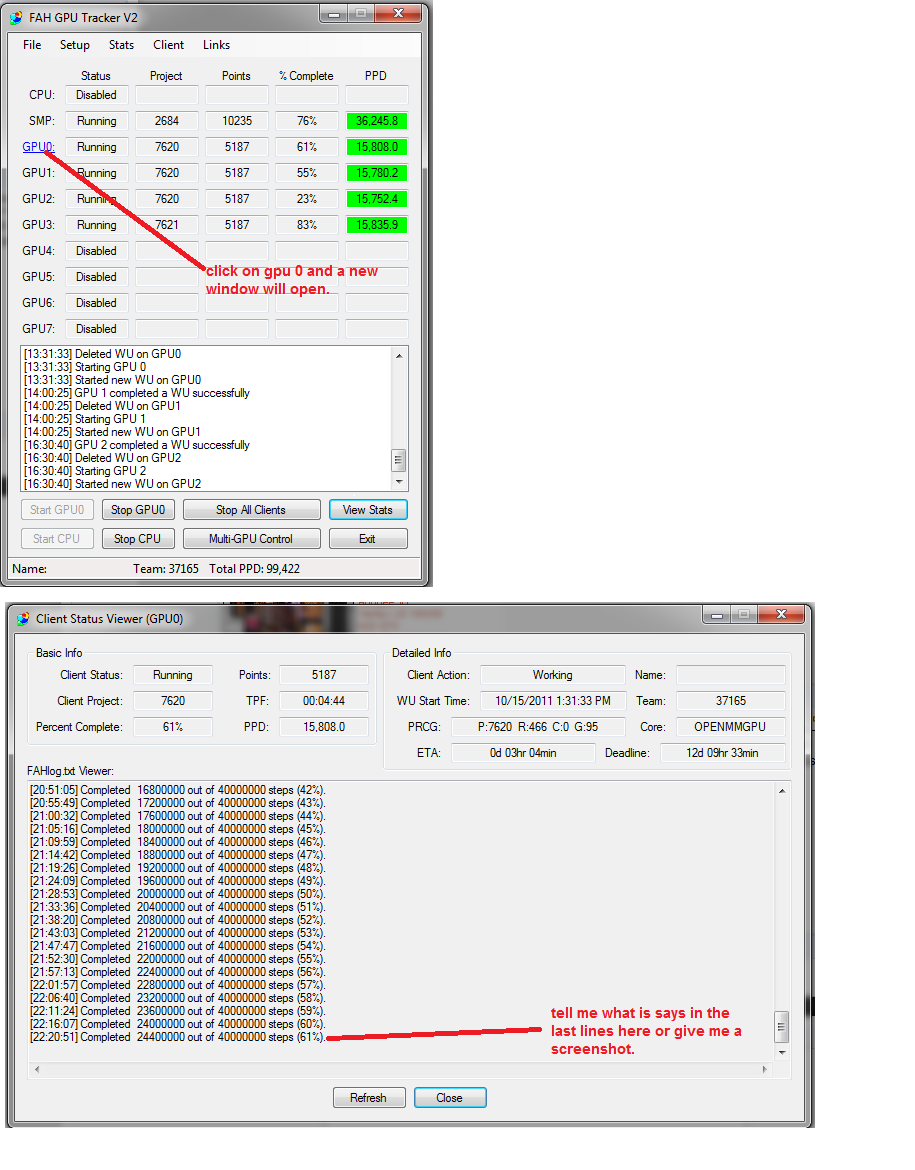The width and height of the screenshot is (915, 1170).
Task: Refresh the FAHlog viewer
Action: coord(369,1097)
